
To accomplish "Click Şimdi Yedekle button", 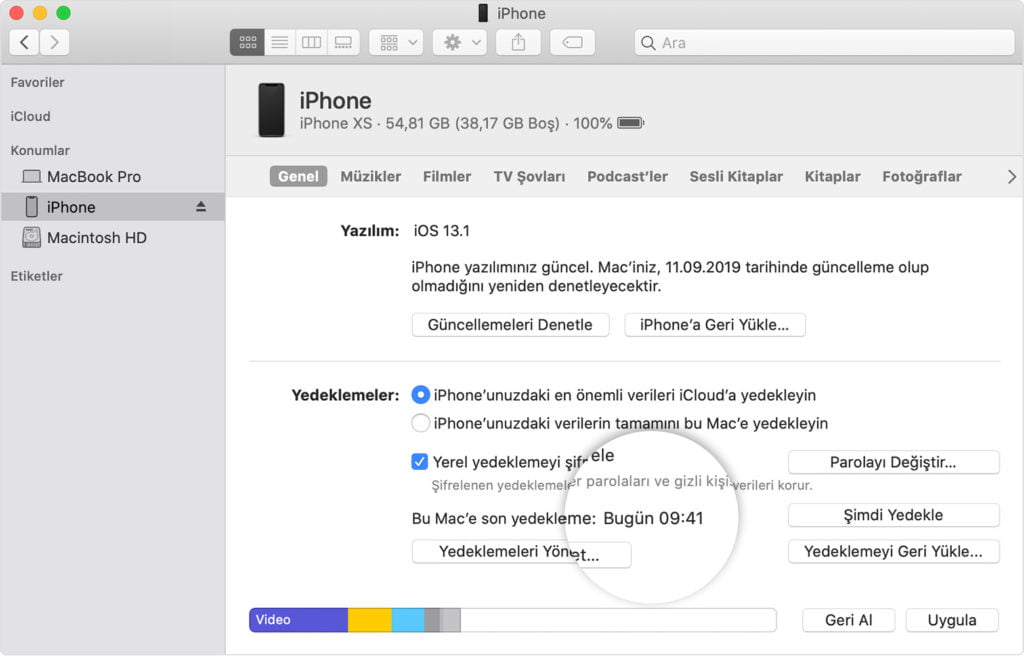I will click(x=893, y=515).
